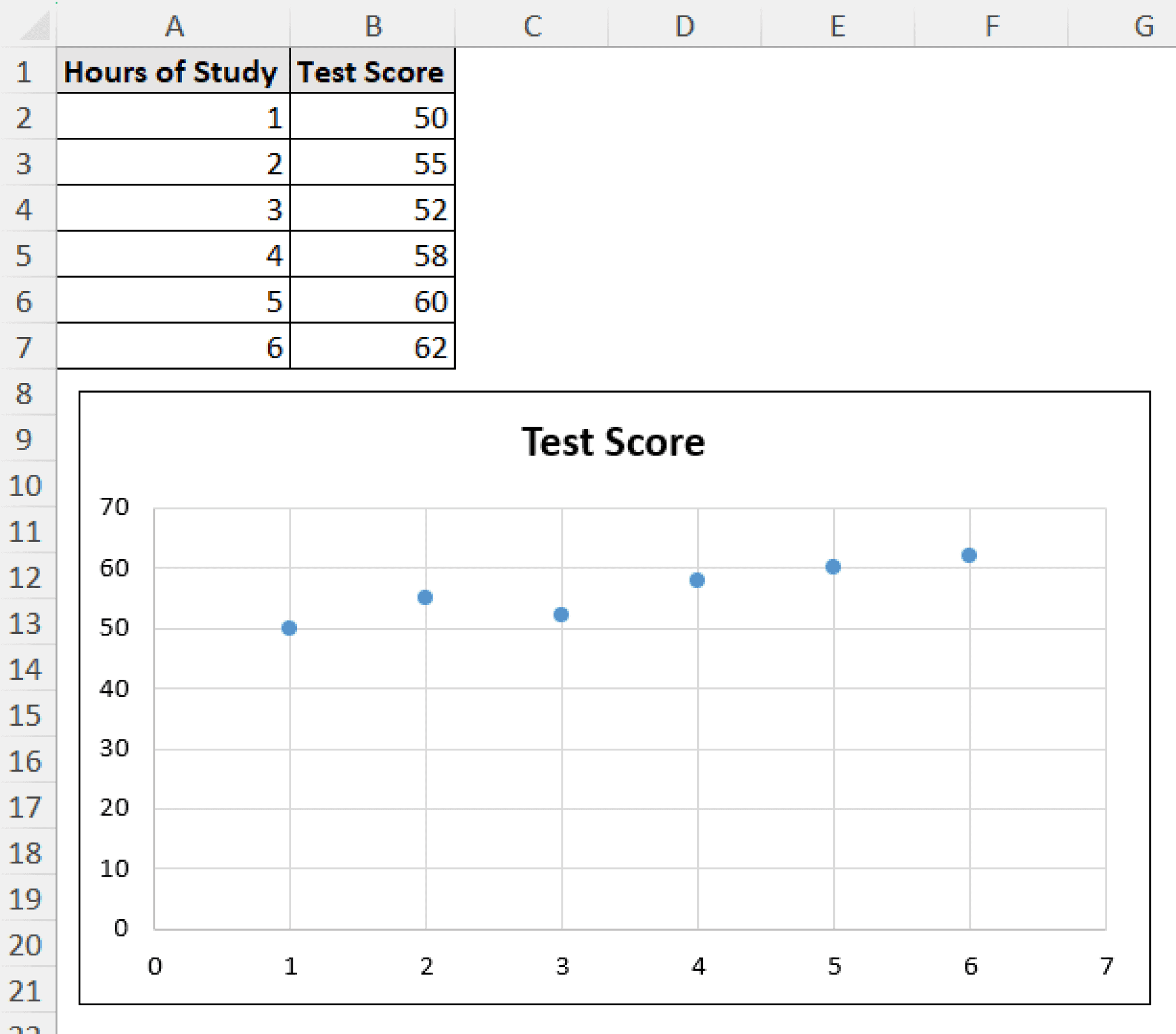Click the chart title Test Score
Screen dimensions: 1176x1034
click(x=613, y=442)
